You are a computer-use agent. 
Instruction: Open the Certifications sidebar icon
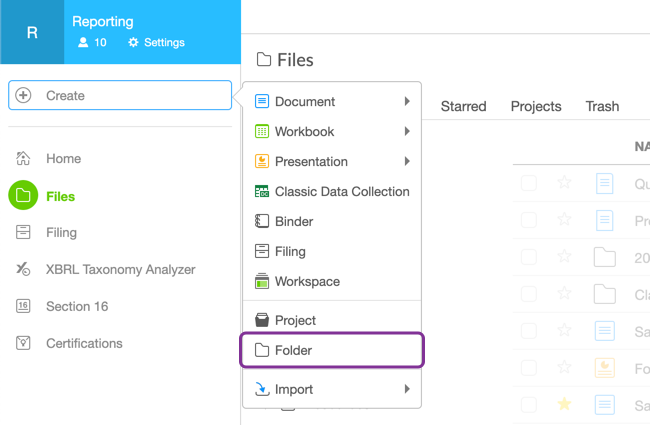click(23, 343)
